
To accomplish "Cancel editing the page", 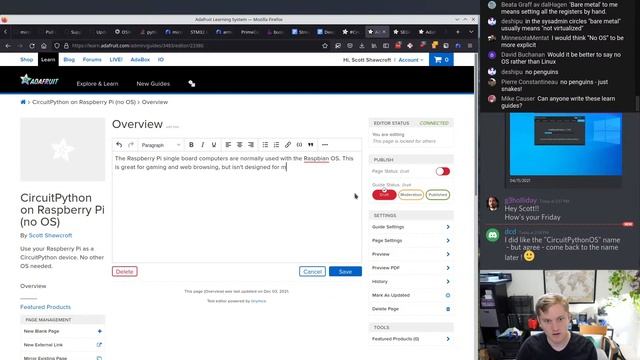I will click(x=312, y=271).
